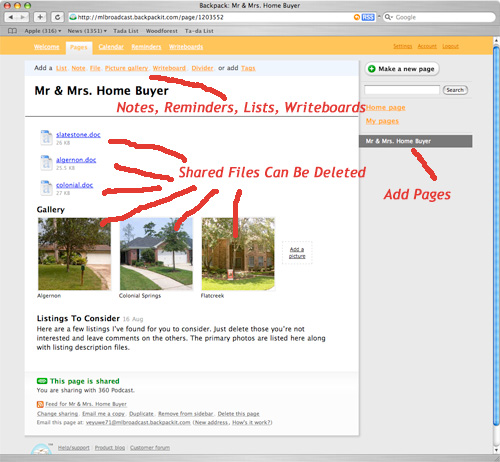This screenshot has width=500, height=462.
Task: Open the Writeboards tab
Action: (186, 47)
